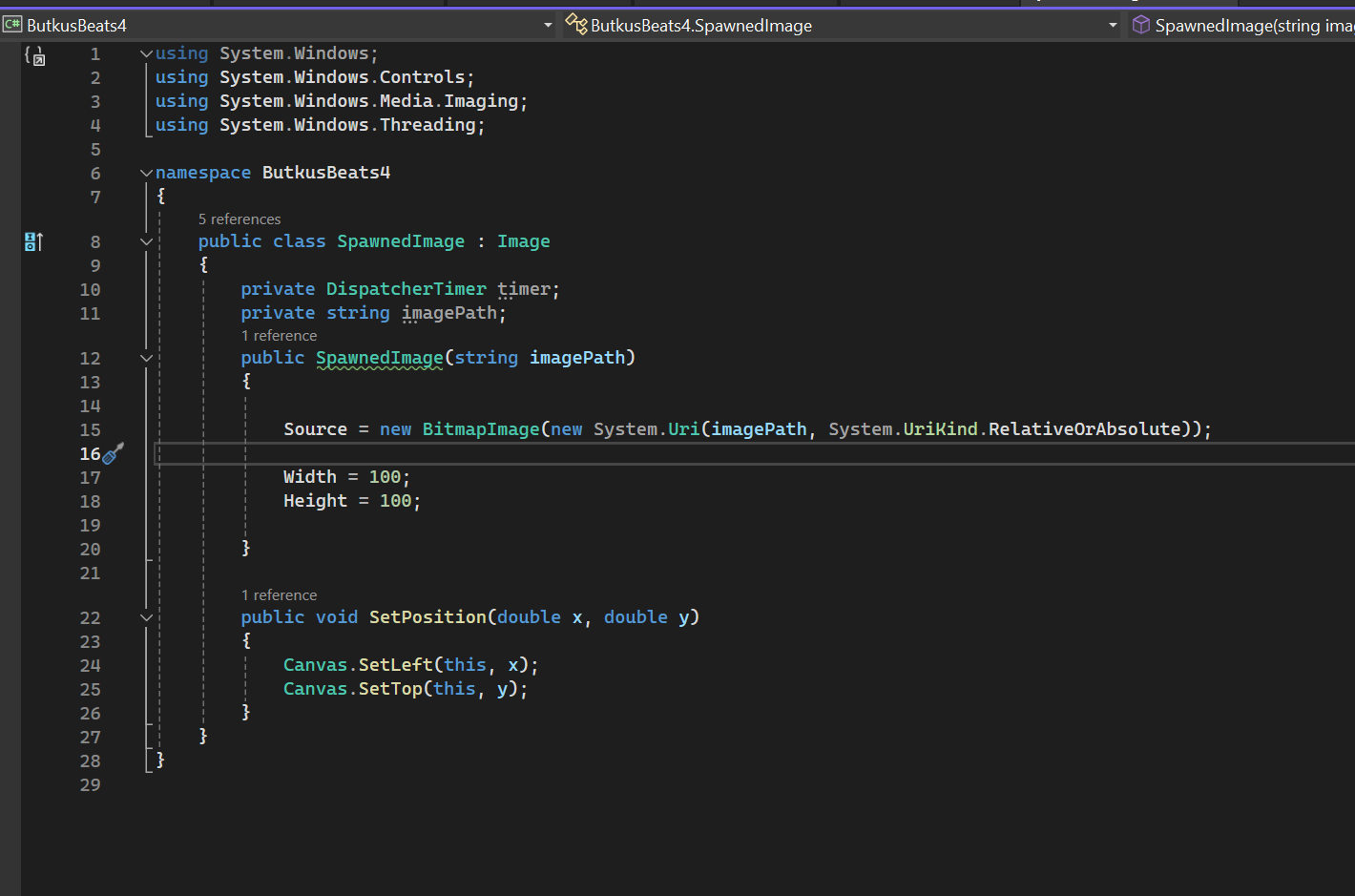Click line number 15 in the margin
The height and width of the screenshot is (896, 1355).
90,430
